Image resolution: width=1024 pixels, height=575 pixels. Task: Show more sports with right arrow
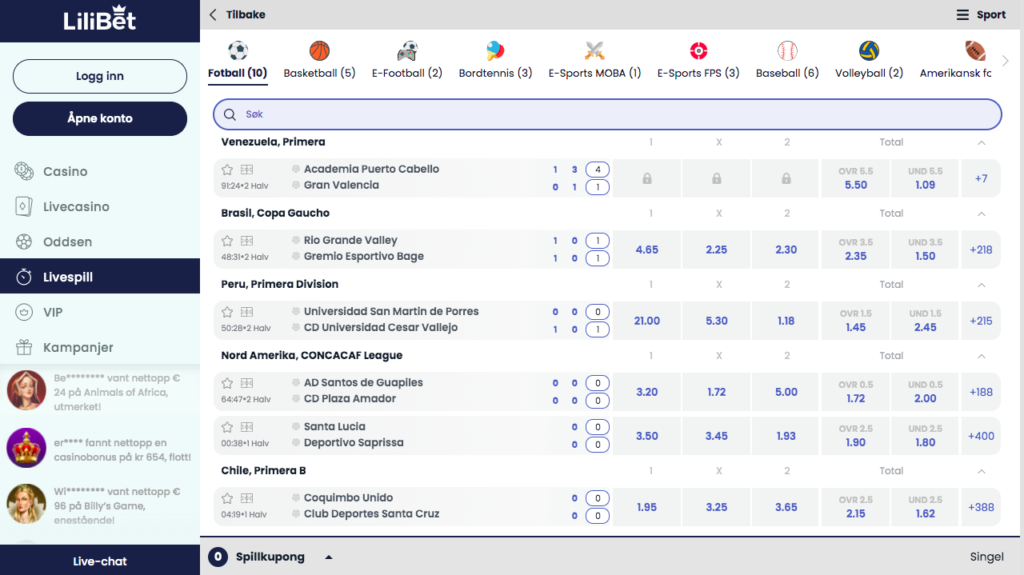pos(1006,61)
